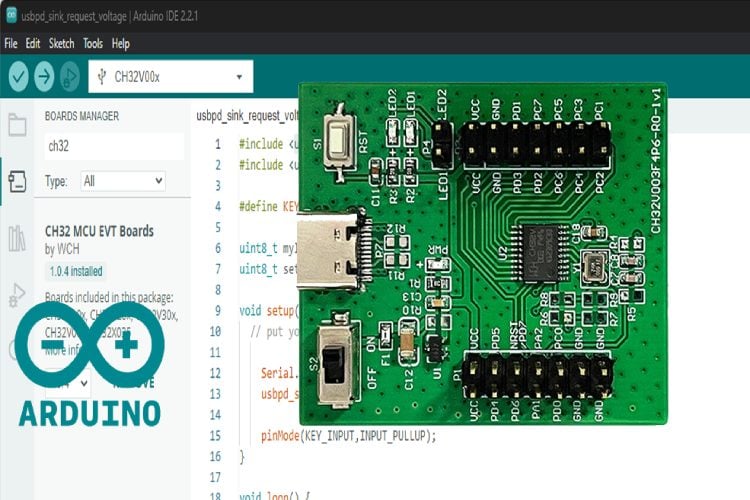Open the Help menu
The height and width of the screenshot is (500, 750).
pyautogui.click(x=121, y=44)
